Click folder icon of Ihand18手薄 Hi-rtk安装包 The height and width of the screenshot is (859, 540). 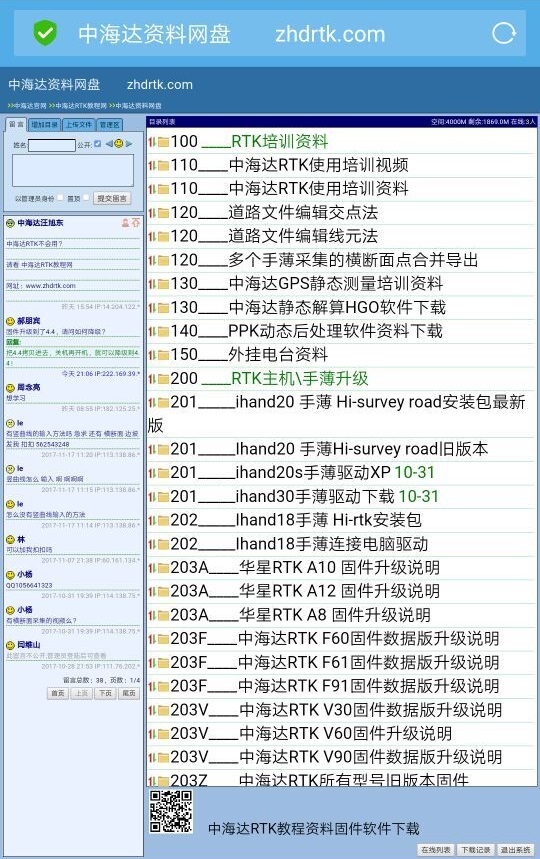[163, 520]
